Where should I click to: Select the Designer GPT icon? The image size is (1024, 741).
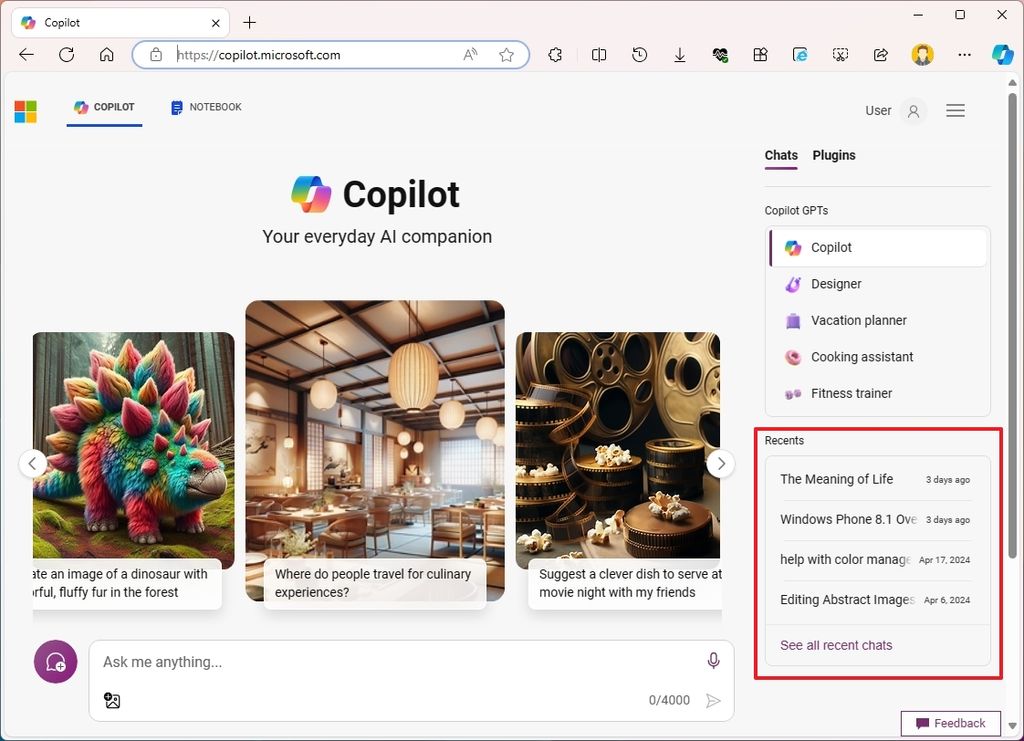[793, 284]
